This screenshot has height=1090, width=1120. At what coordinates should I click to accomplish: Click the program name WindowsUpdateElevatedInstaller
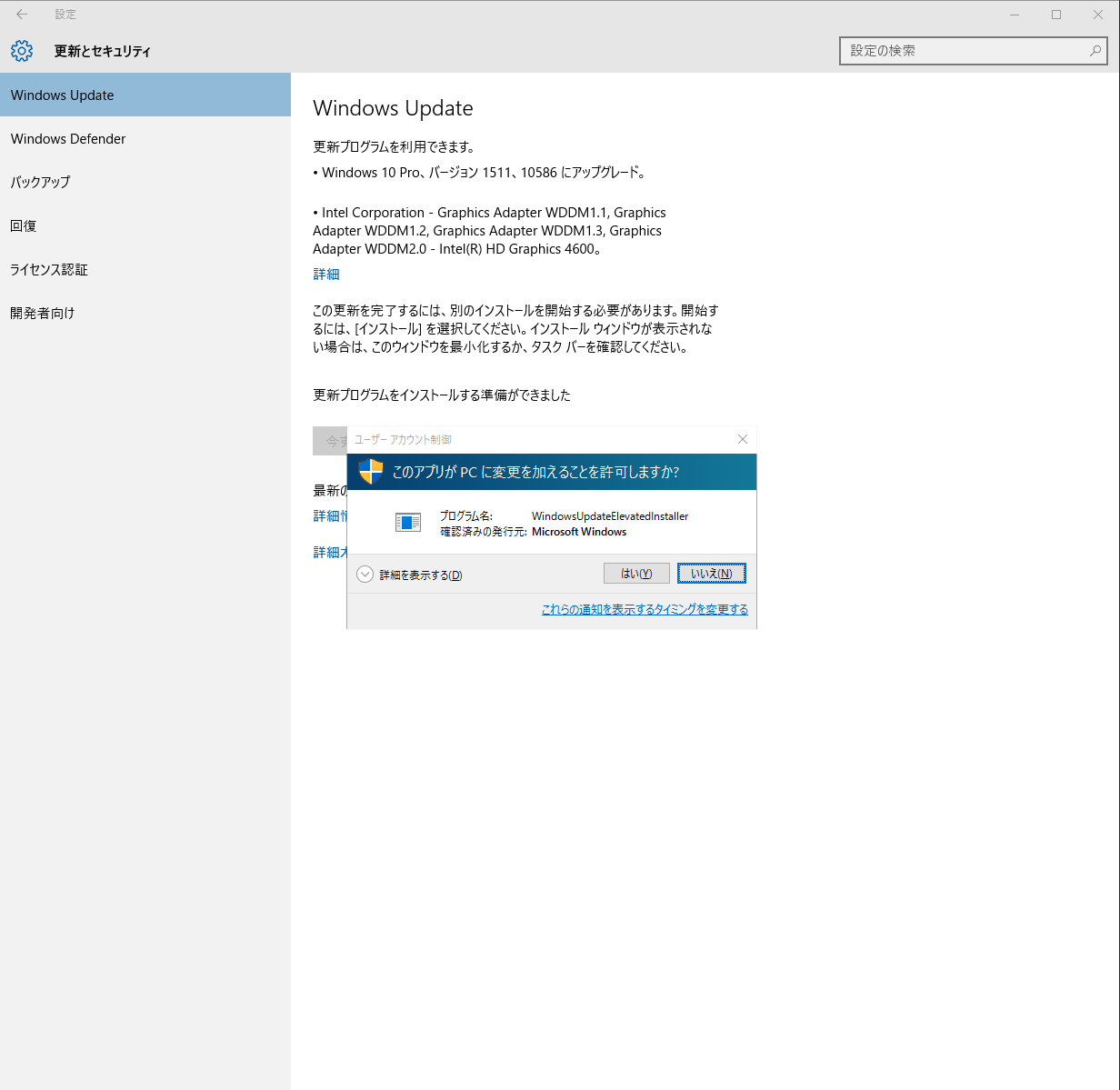[x=610, y=516]
